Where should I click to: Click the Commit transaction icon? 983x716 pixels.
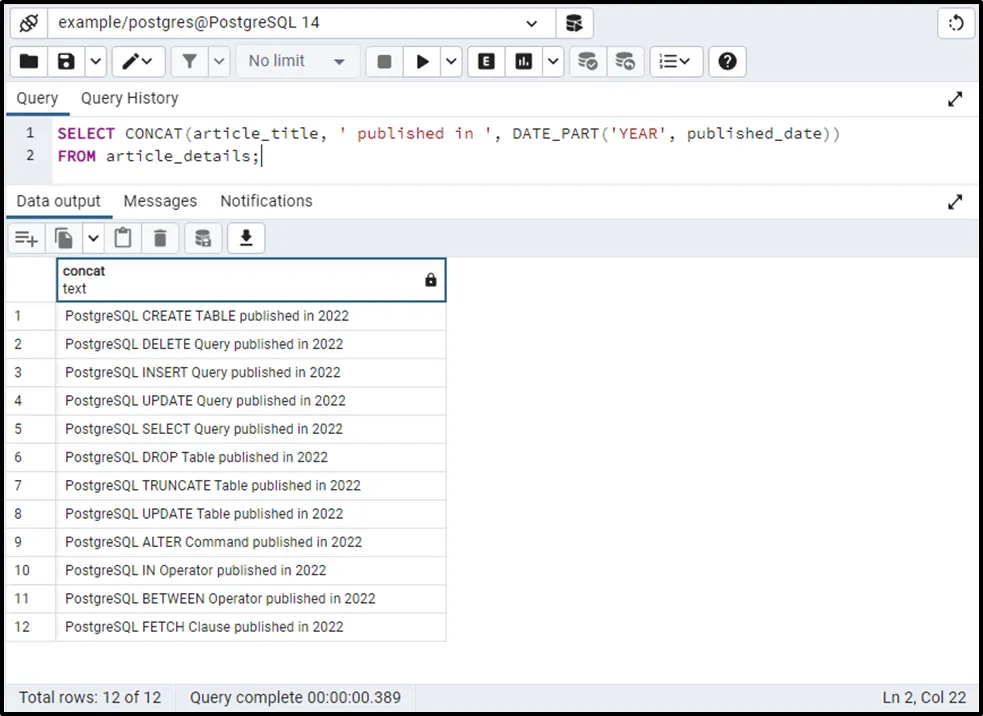[x=588, y=62]
